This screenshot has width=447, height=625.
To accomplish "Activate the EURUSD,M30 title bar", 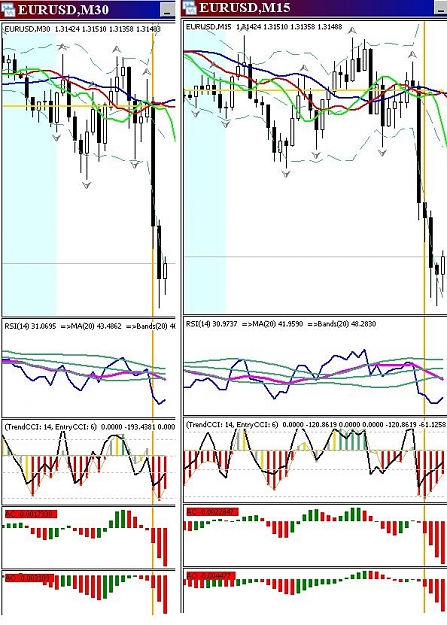I will click(88, 10).
